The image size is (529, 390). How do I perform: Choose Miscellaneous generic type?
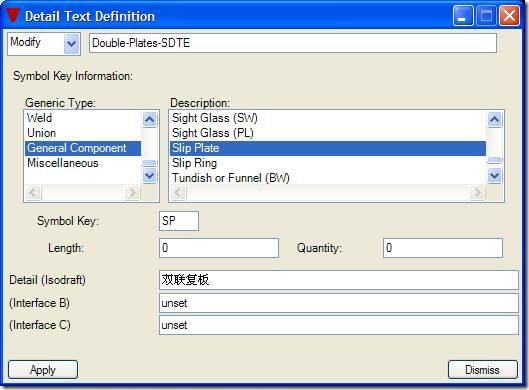click(x=83, y=163)
